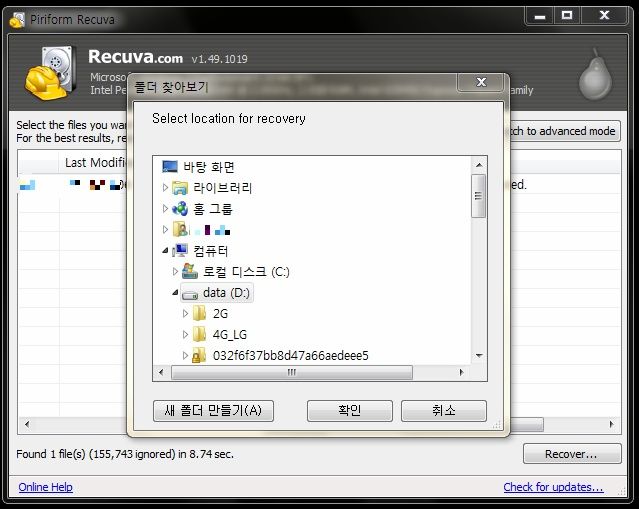Click folder tree scroll-up arrow

[479, 165]
